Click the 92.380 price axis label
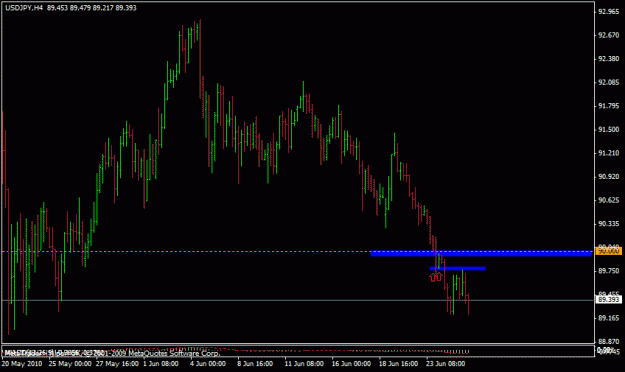This screenshot has height=372, width=625. (x=609, y=59)
